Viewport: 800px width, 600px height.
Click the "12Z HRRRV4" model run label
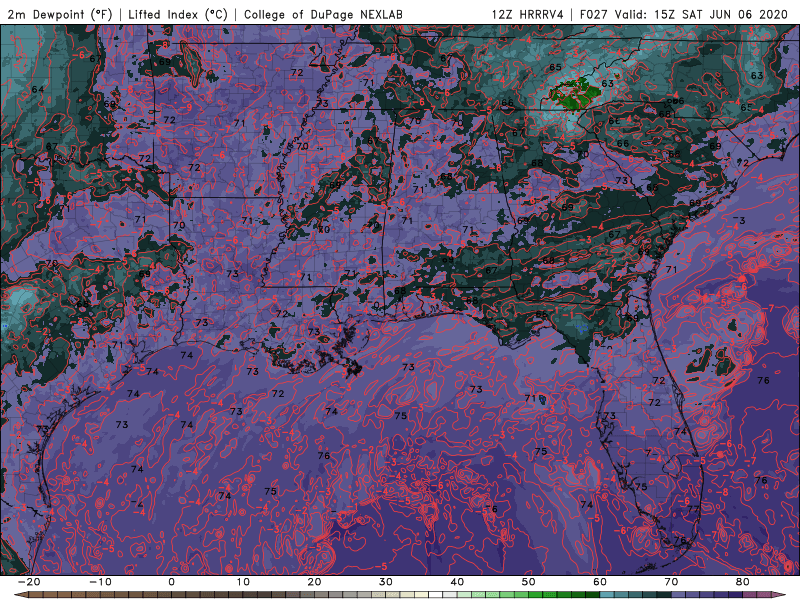pos(528,14)
